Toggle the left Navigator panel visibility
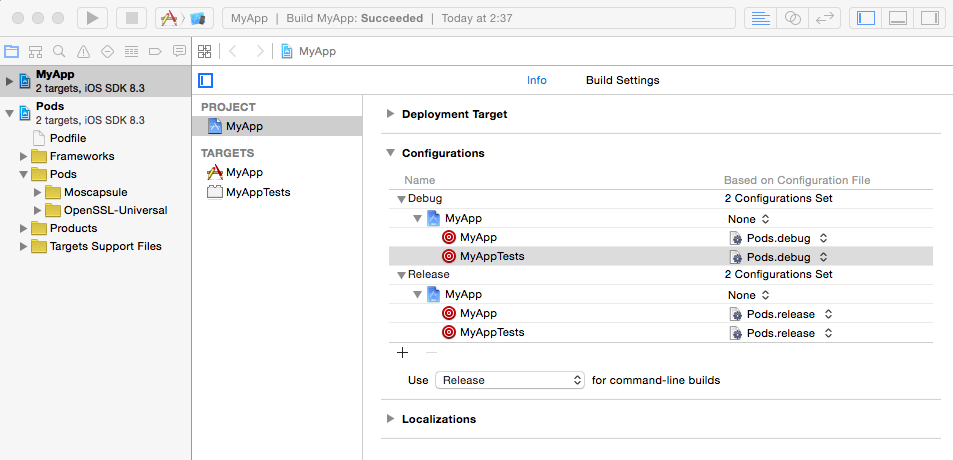953x460 pixels. pyautogui.click(x=866, y=18)
